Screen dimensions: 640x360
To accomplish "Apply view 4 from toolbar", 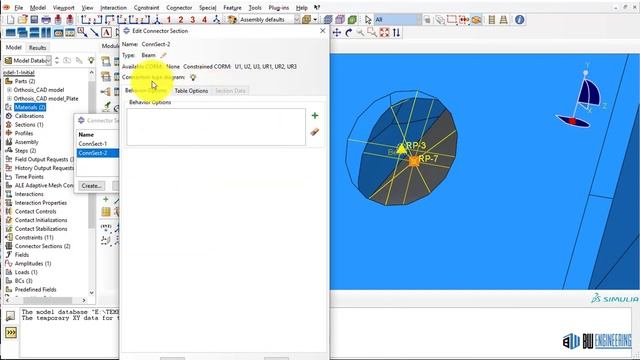I will 204,20.
